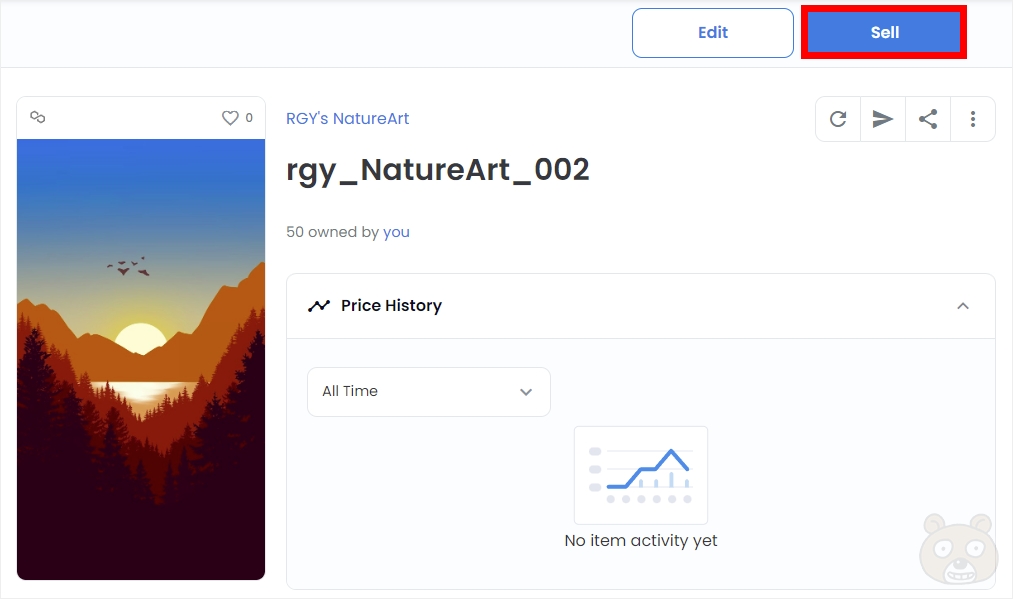Collapse the Price History panel
1013x599 pixels.
coord(963,306)
